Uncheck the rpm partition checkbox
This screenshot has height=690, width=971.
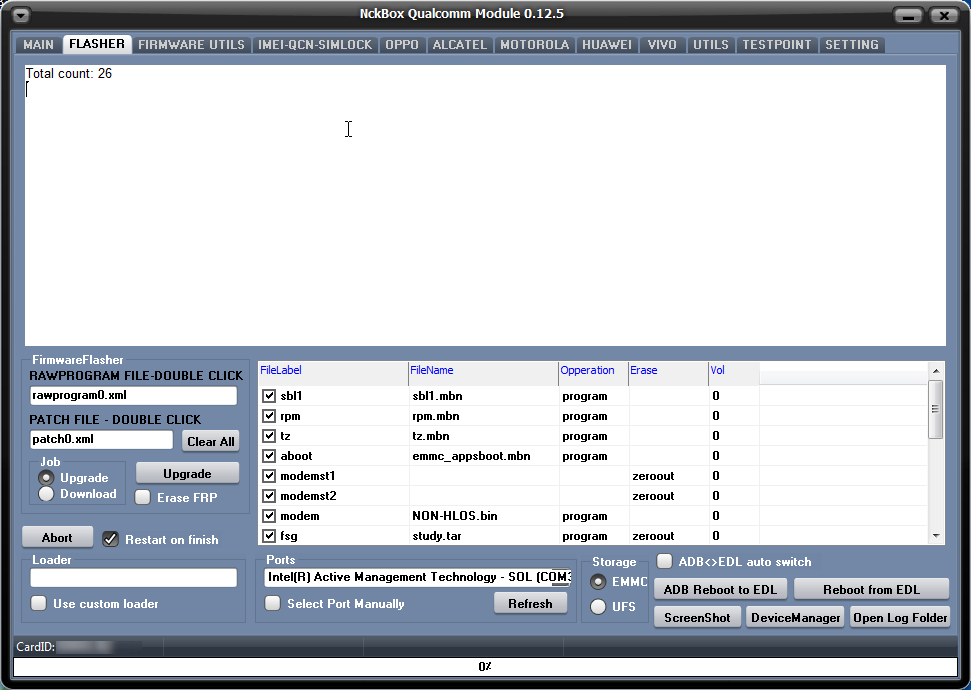(x=269, y=416)
